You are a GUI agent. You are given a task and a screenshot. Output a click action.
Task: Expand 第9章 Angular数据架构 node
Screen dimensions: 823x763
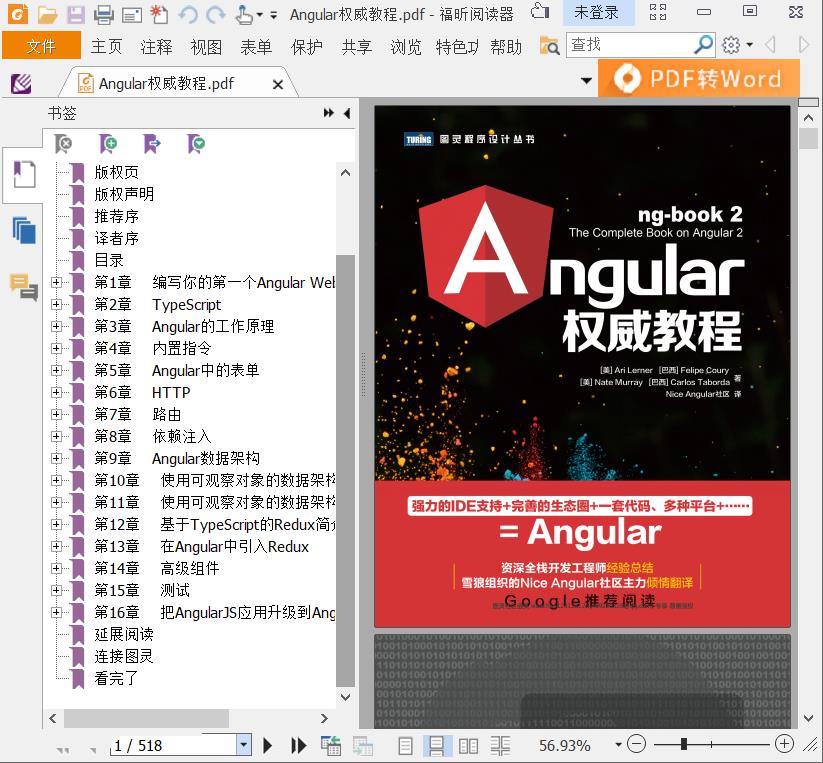pyautogui.click(x=56, y=458)
